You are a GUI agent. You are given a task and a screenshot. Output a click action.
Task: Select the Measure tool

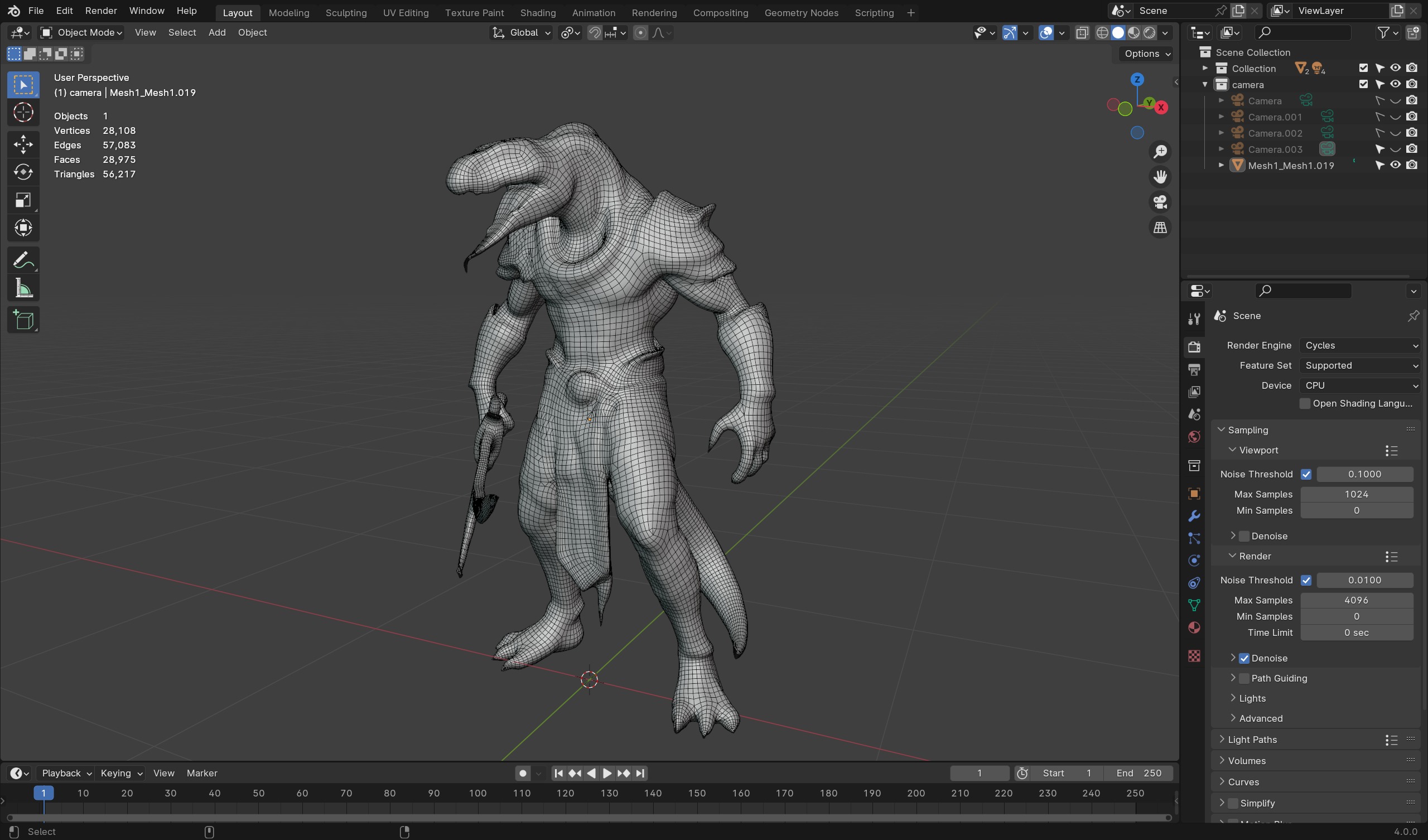tap(23, 288)
